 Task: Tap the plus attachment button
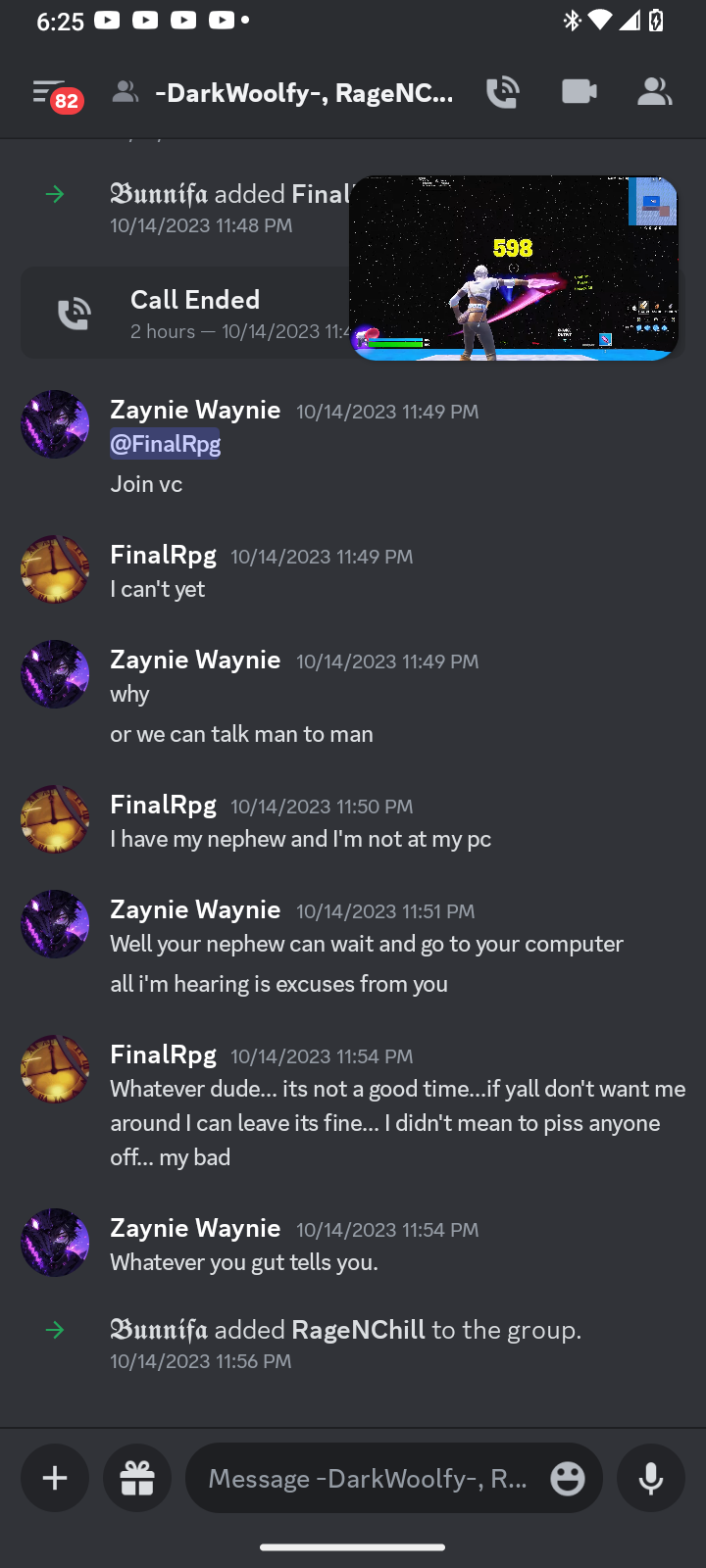coord(55,1478)
